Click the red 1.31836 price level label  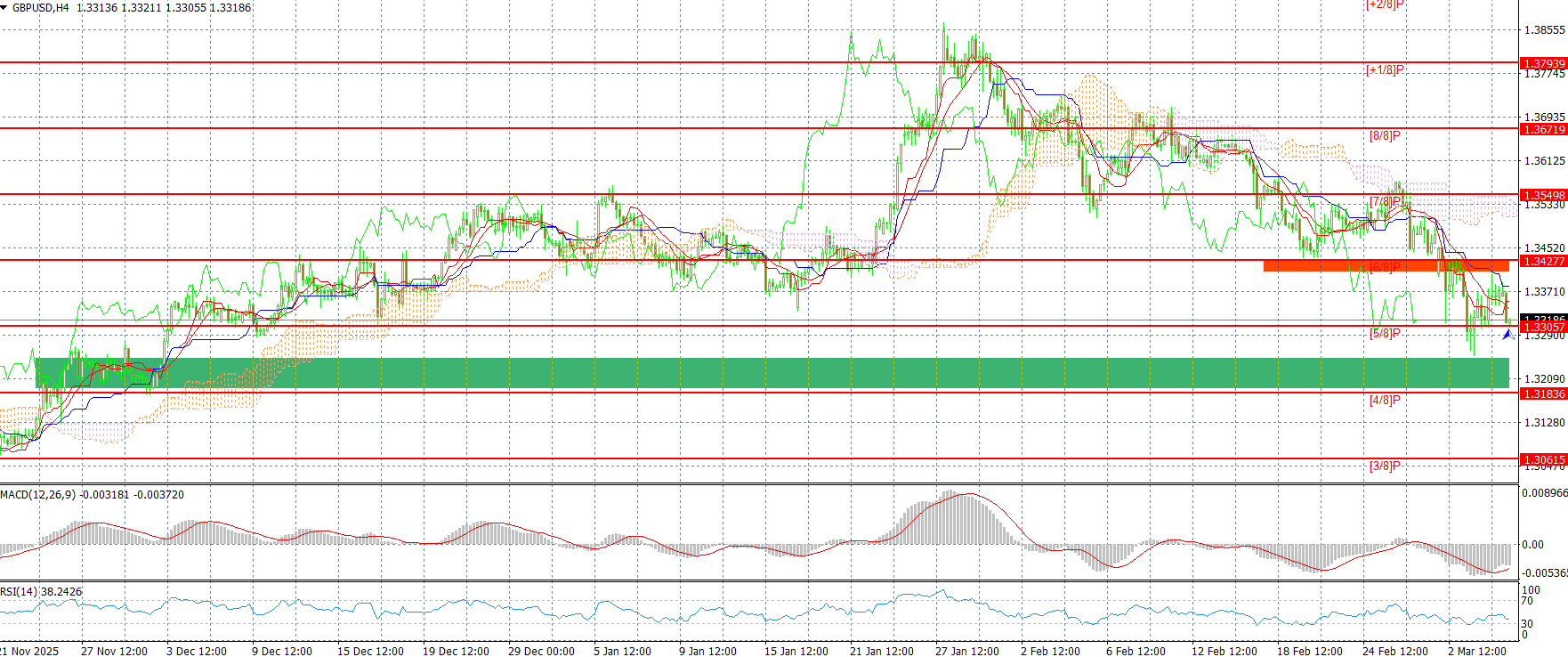(1544, 393)
